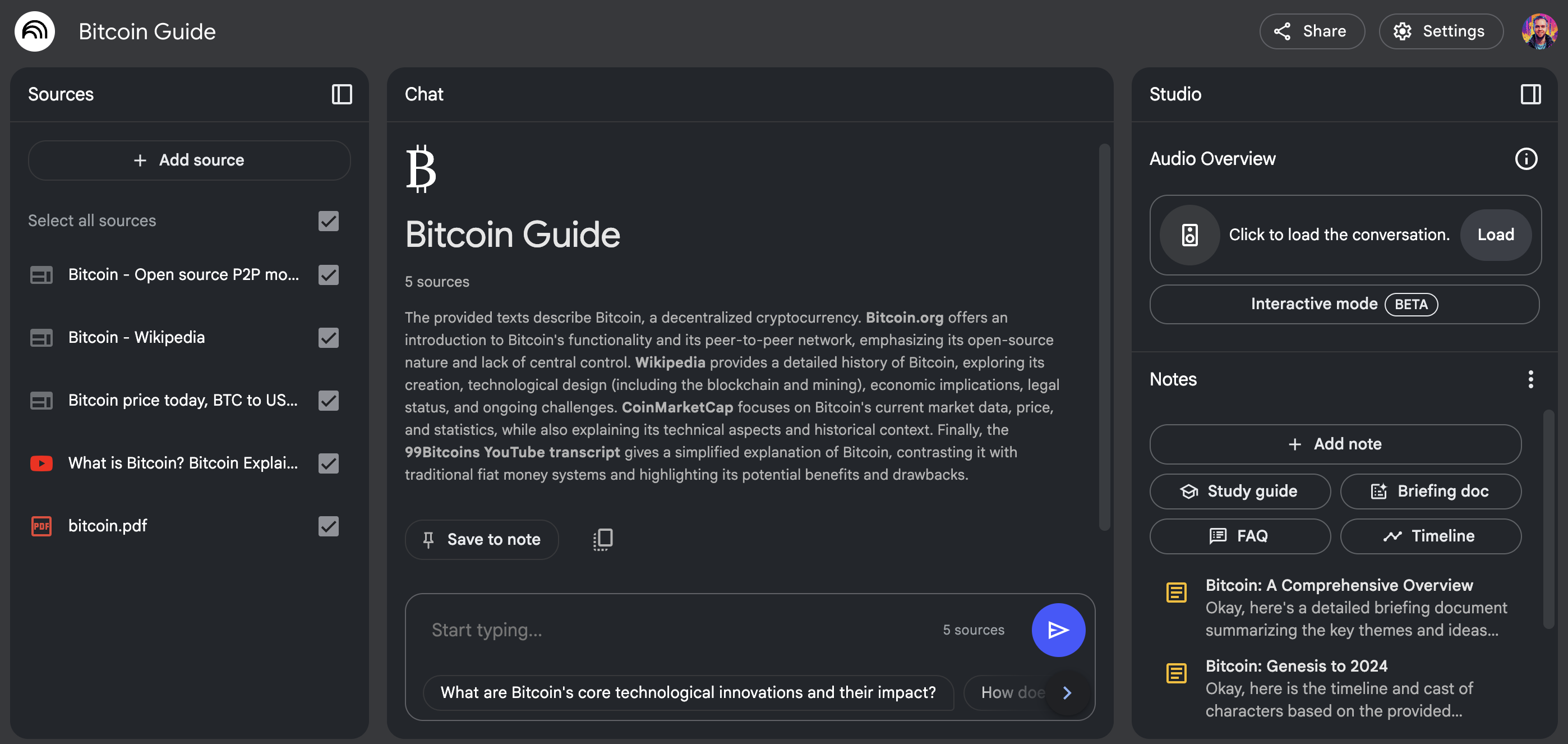The height and width of the screenshot is (744, 1568).
Task: Click the send message arrow icon
Action: (x=1059, y=630)
